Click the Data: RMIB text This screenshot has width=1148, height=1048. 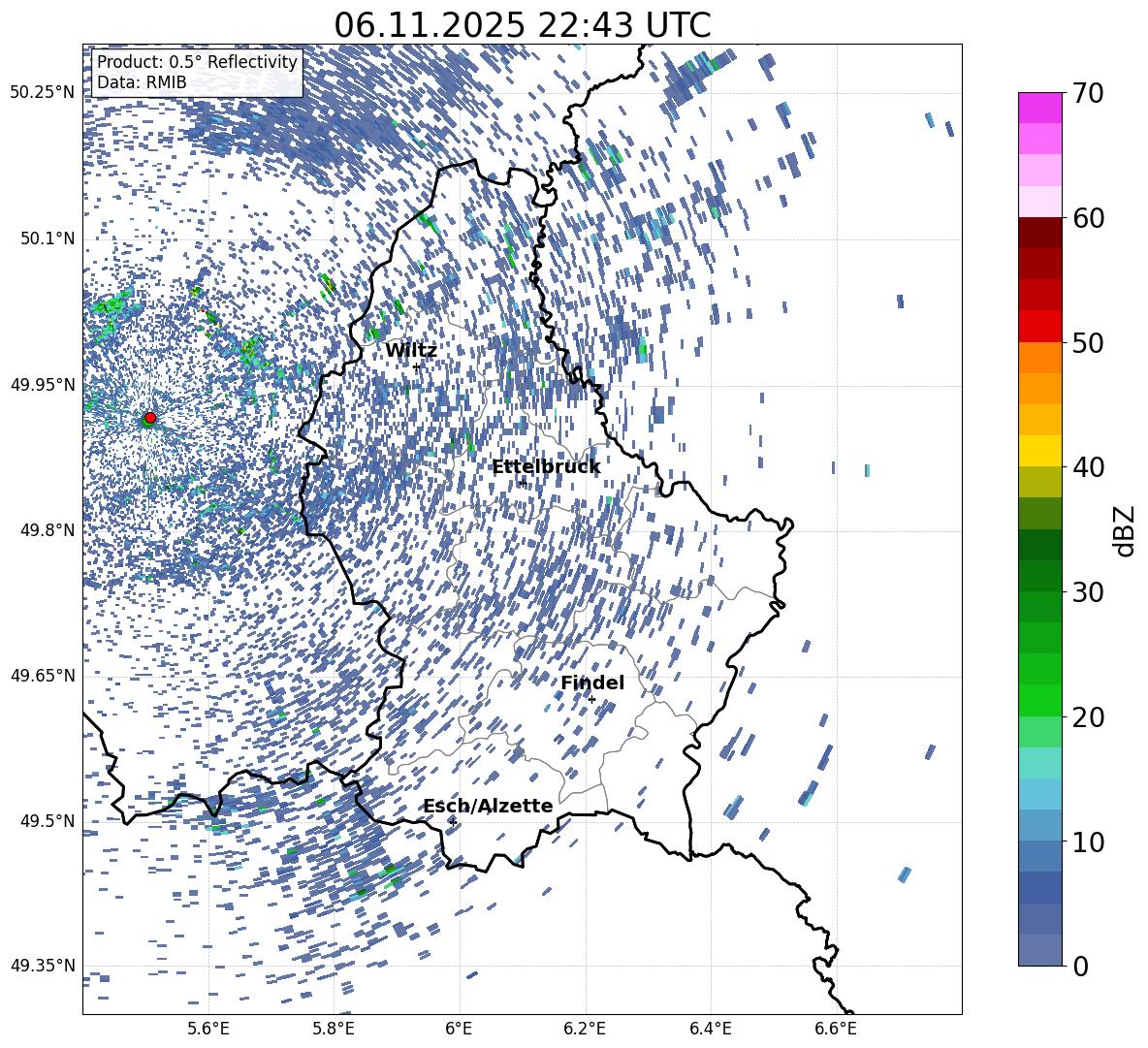[142, 82]
